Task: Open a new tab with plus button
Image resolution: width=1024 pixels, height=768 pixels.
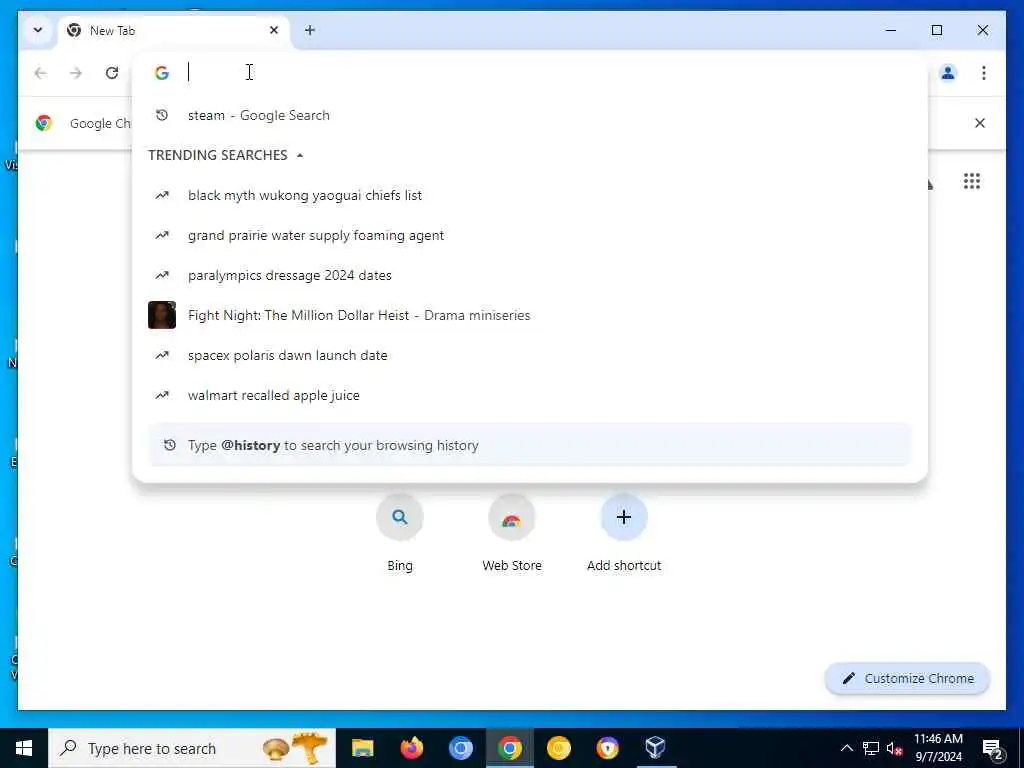Action: pos(310,30)
